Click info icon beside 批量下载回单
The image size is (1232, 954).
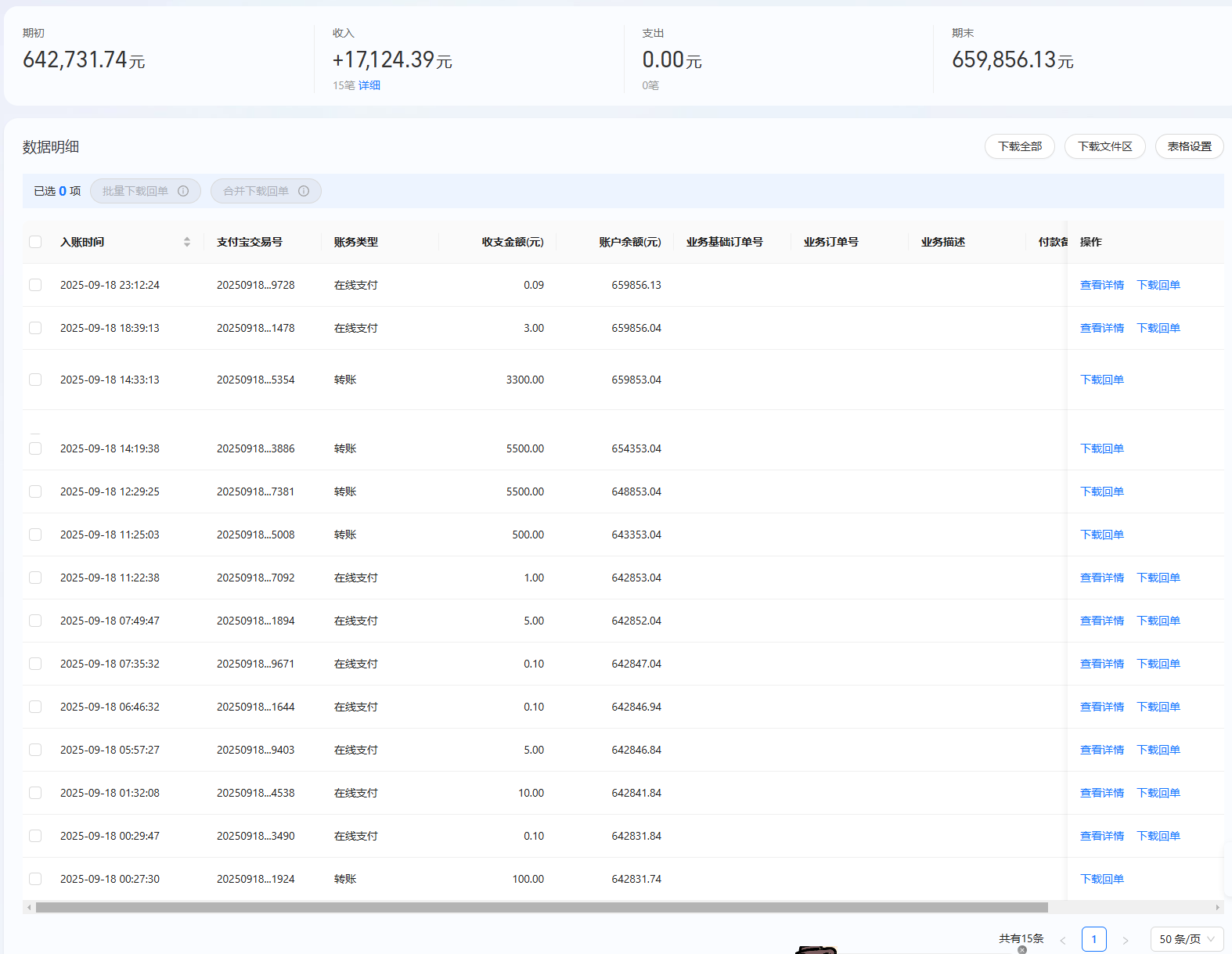[183, 191]
